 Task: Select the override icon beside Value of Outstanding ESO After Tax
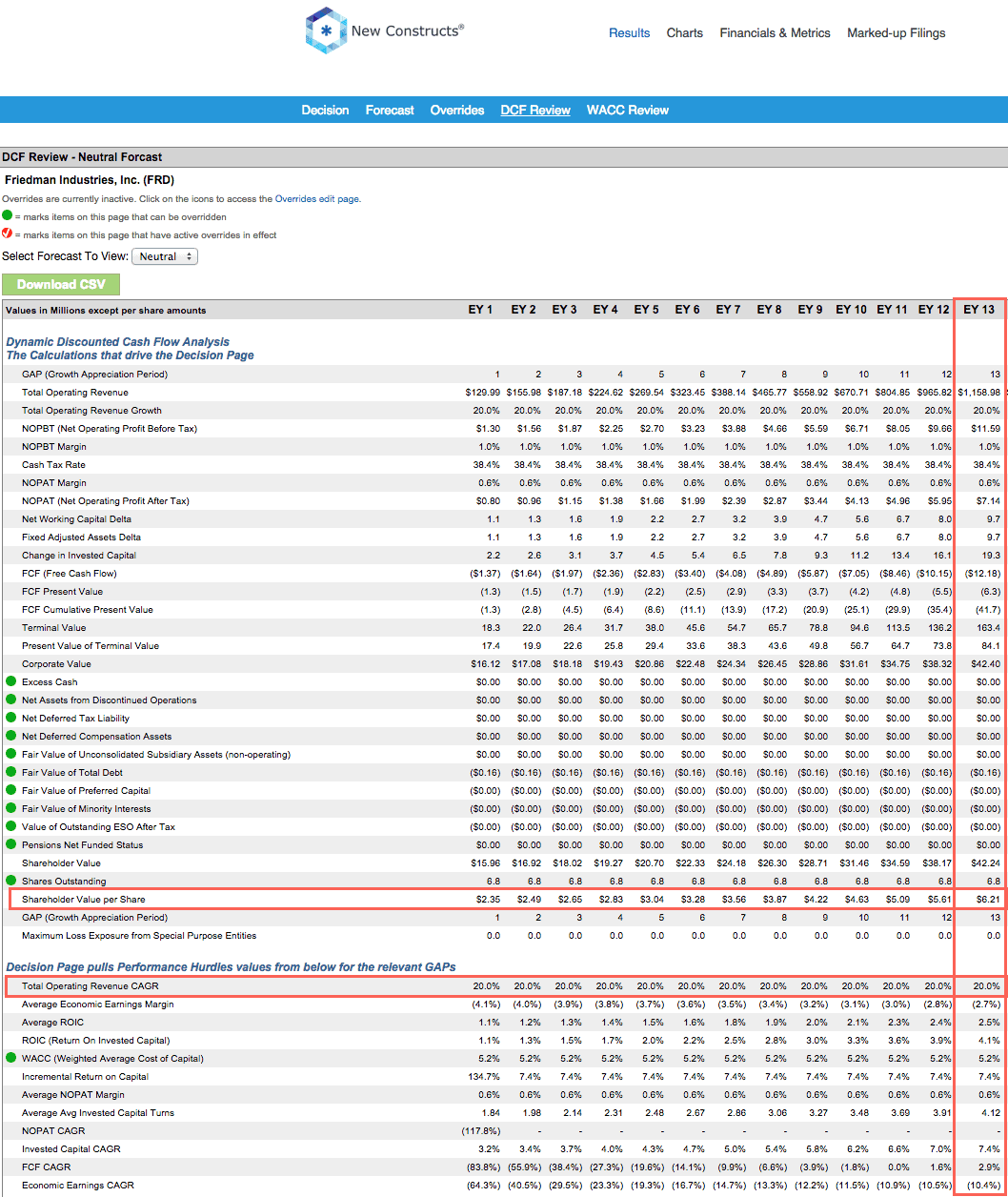point(10,826)
